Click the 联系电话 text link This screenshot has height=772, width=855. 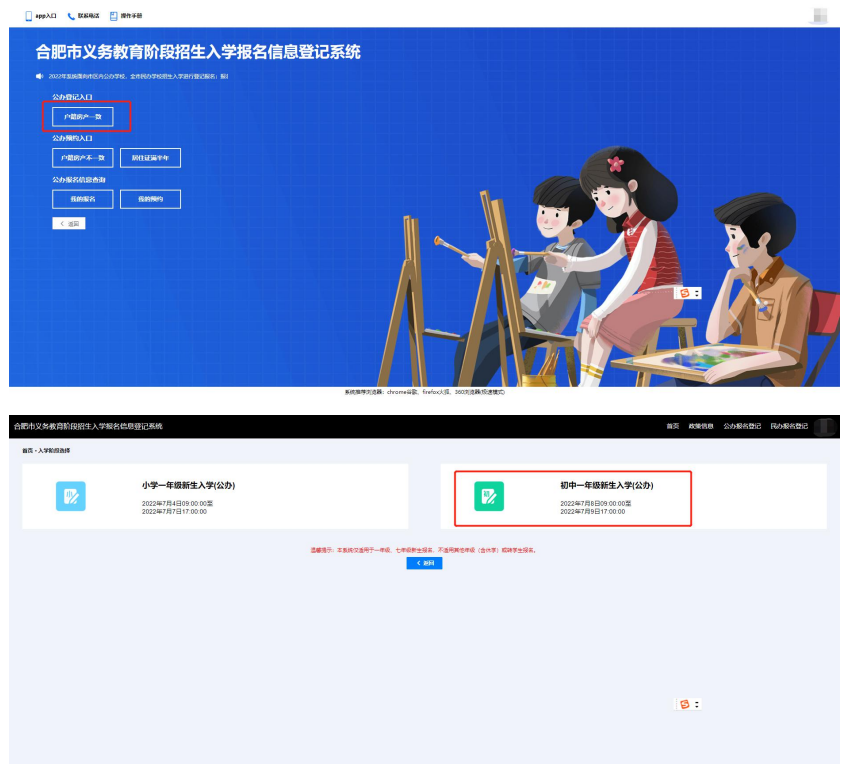click(88, 16)
